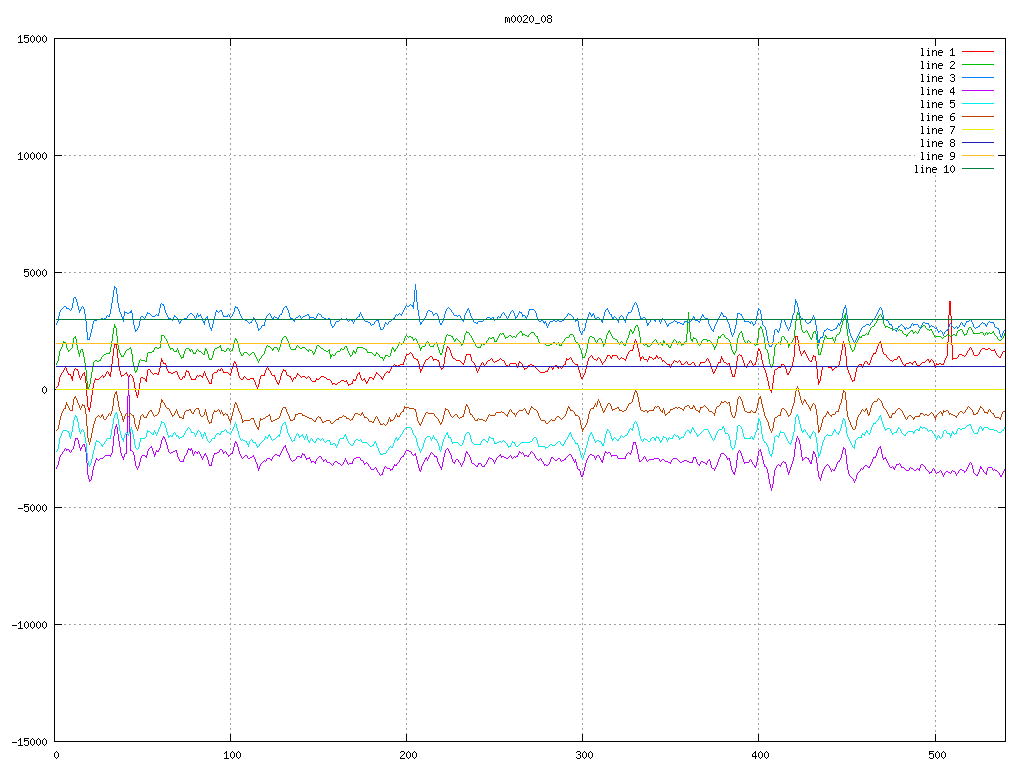Viewport: 1024px width, 768px height.
Task: Click the 'line 8' legend label
Action: pos(937,143)
